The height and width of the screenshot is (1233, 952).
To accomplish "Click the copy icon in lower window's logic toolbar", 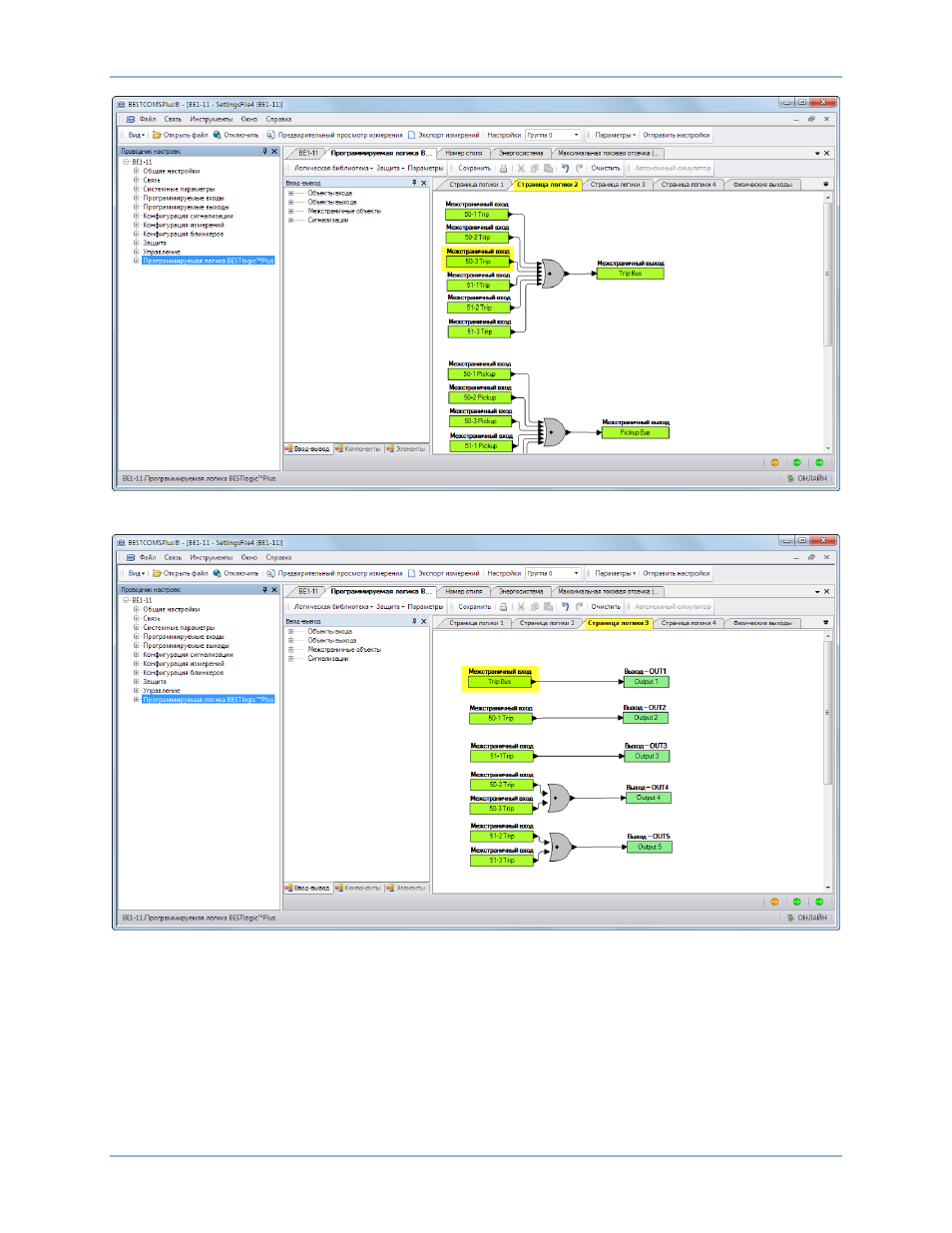I will click(535, 607).
